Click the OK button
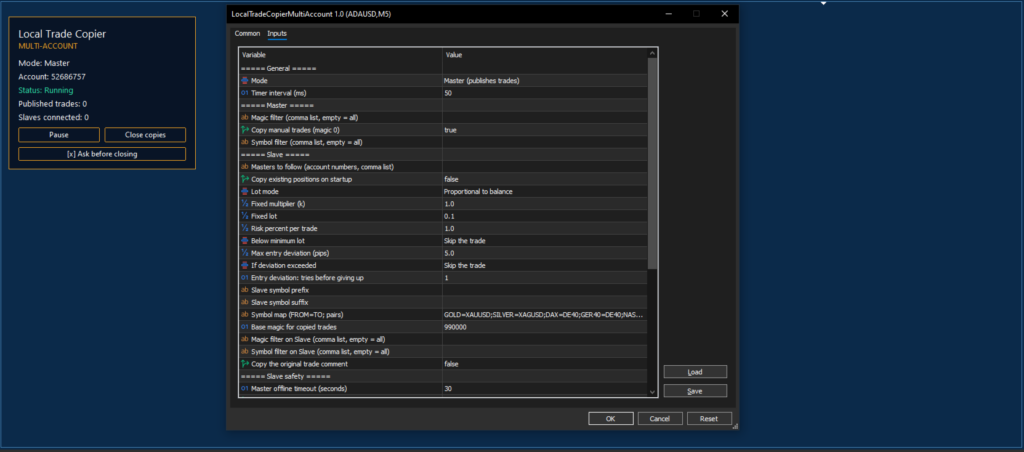This screenshot has height=452, width=1024. (x=611, y=419)
